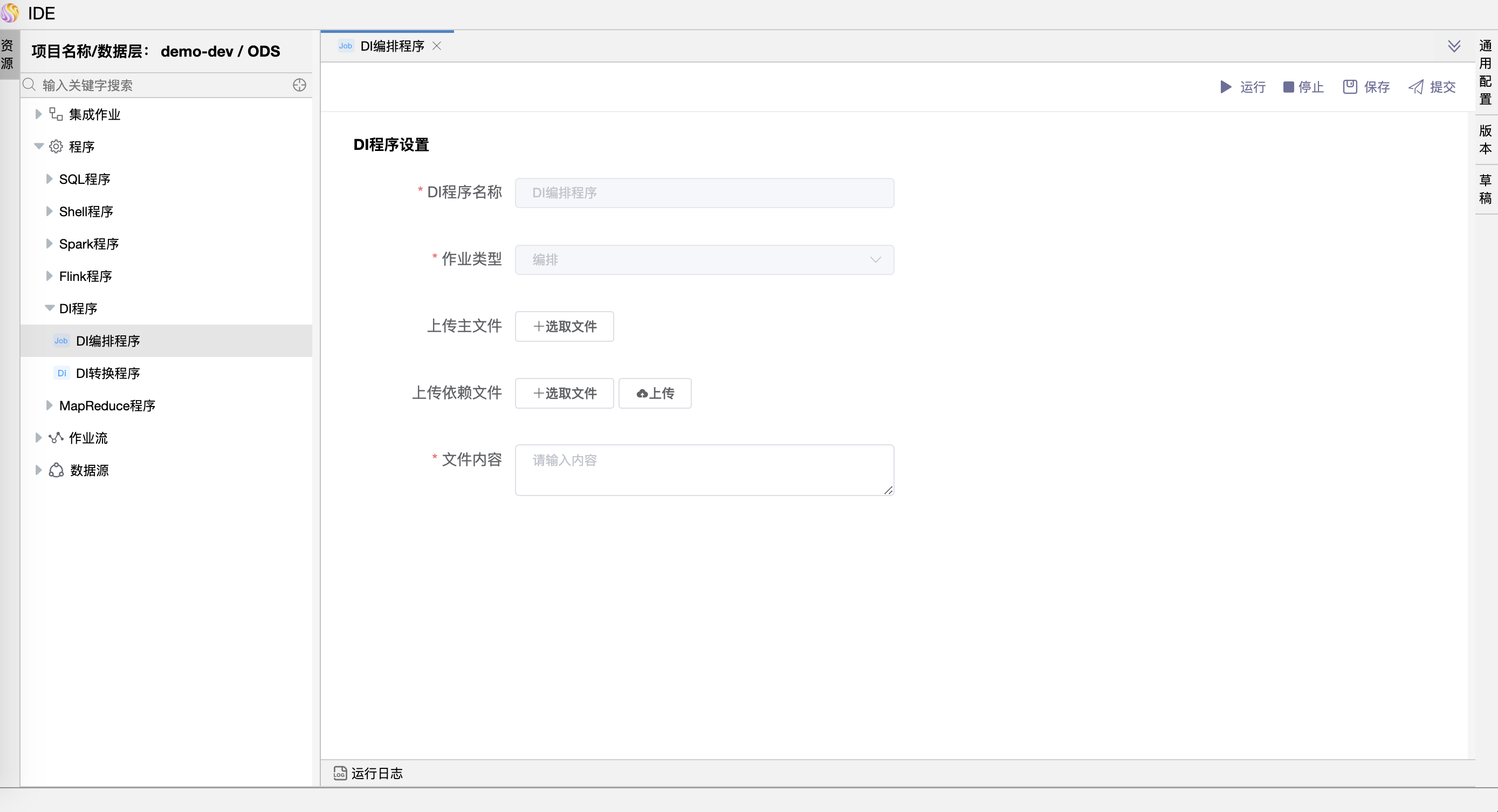The image size is (1498, 812).
Task: Click the Save (保存) disk icon
Action: pos(1350,87)
